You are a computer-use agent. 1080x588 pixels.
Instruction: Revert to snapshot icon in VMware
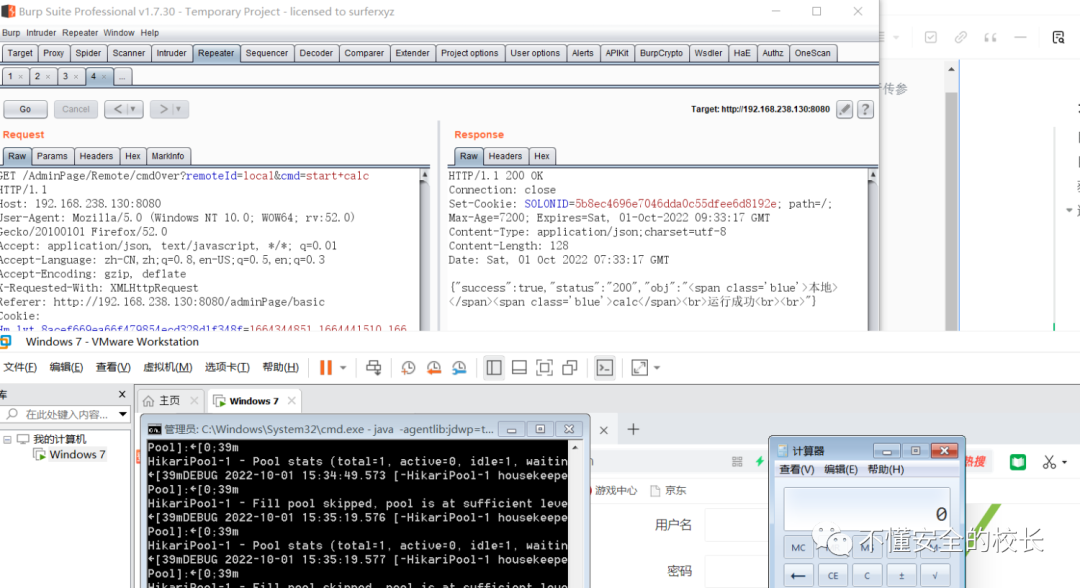[x=434, y=368]
